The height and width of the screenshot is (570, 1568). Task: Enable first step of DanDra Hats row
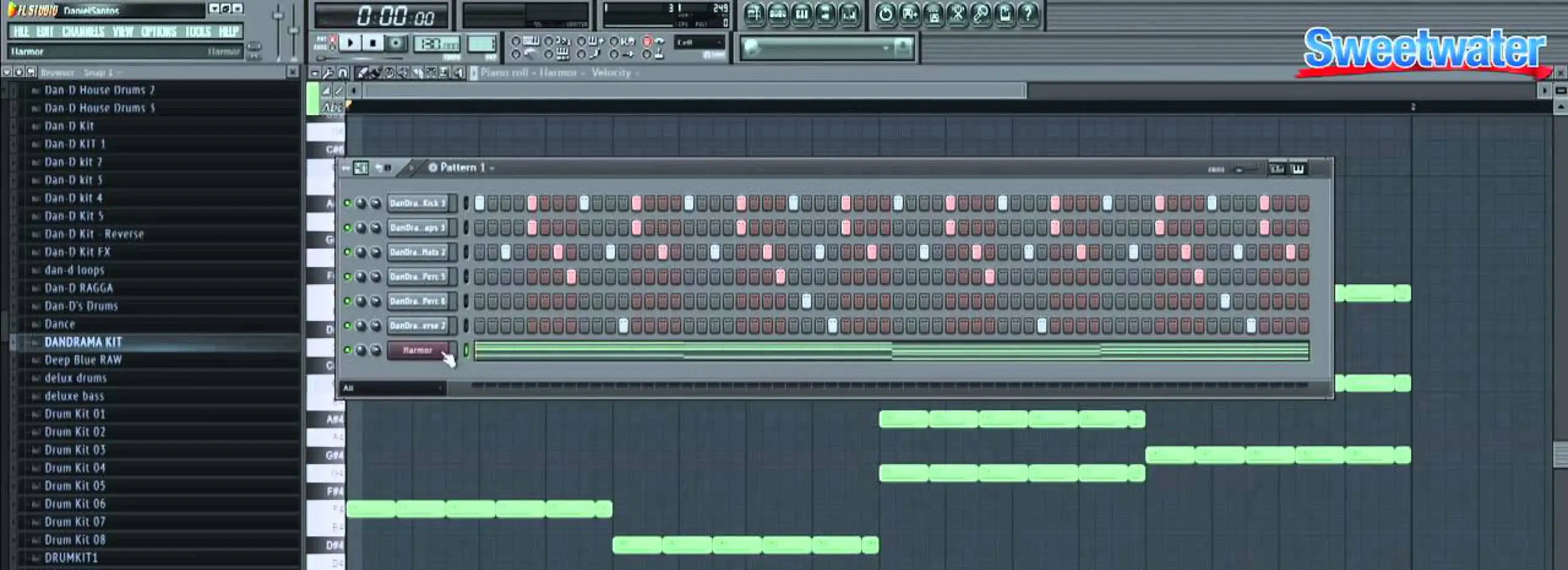click(479, 252)
